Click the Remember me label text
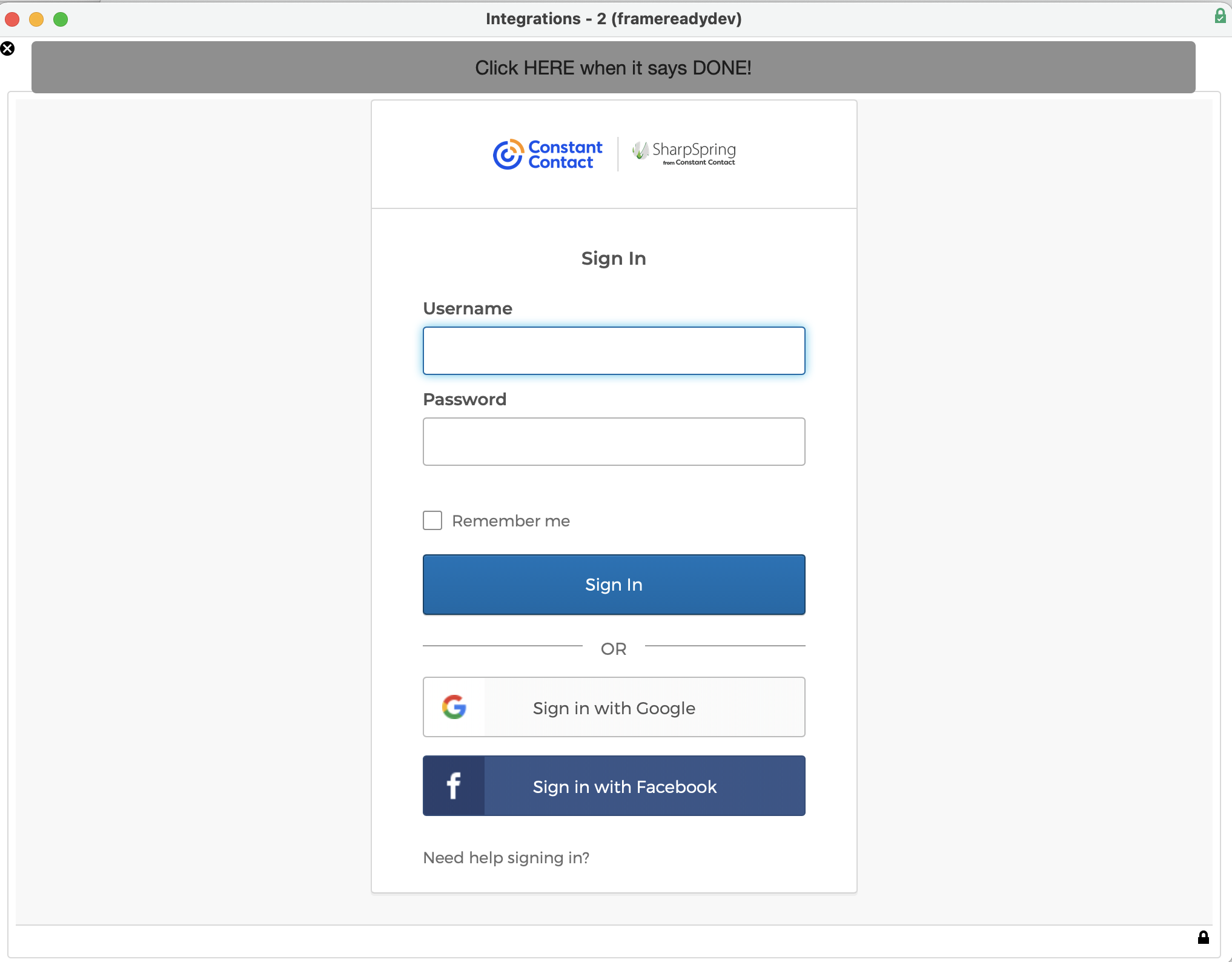The width and height of the screenshot is (1232, 962). pyautogui.click(x=511, y=521)
